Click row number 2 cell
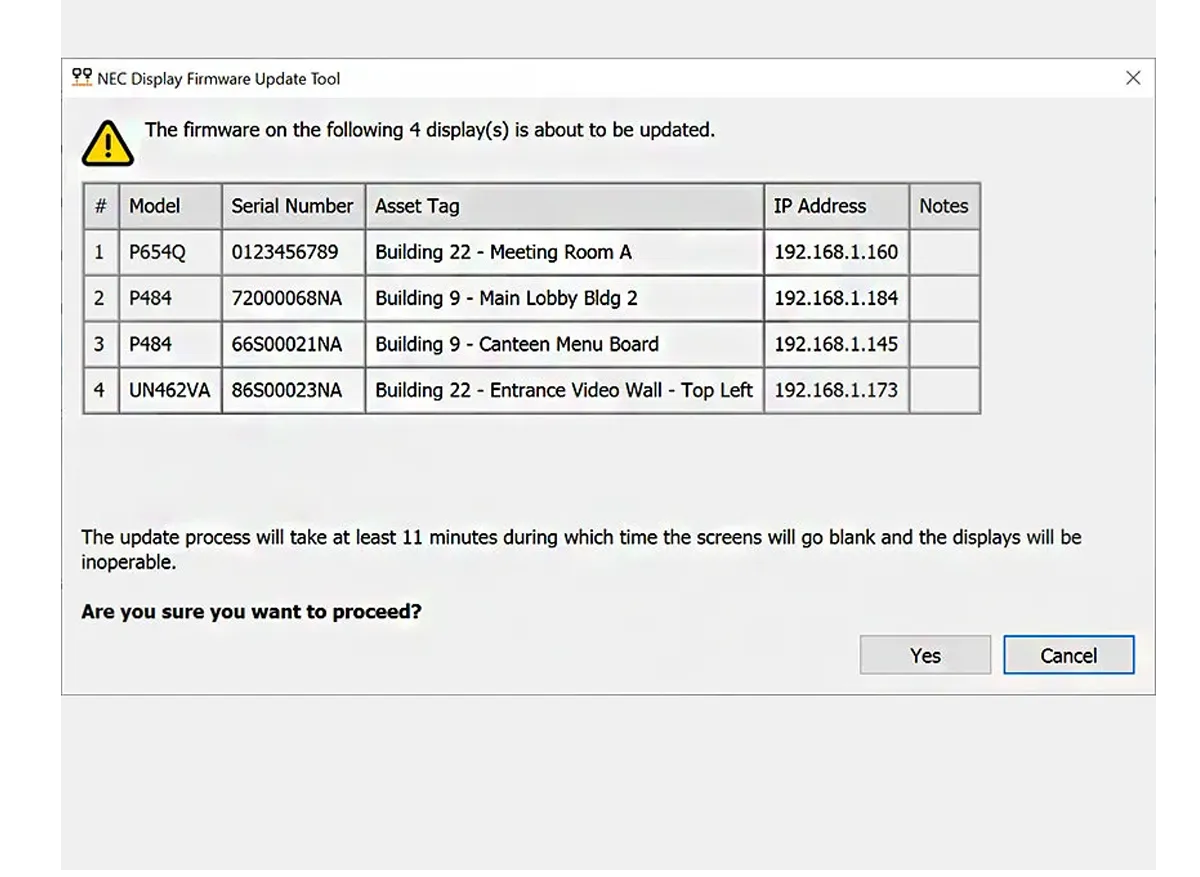 pos(100,298)
